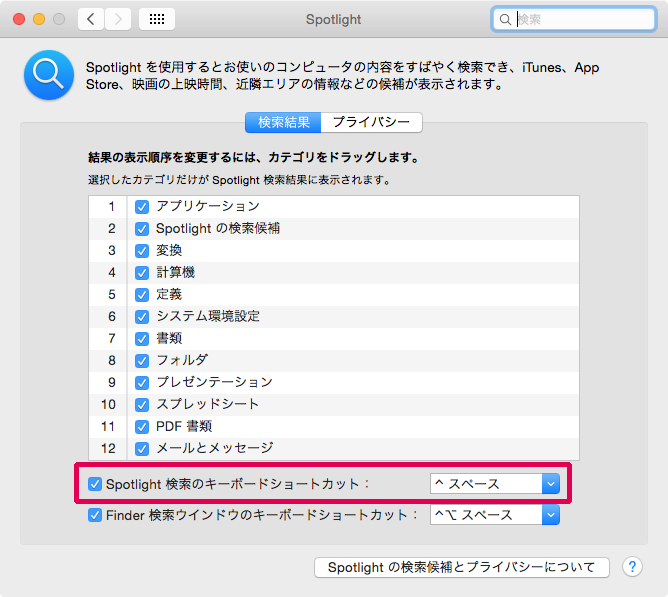Select the フォルダ row label
The height and width of the screenshot is (597, 668).
pos(182,361)
